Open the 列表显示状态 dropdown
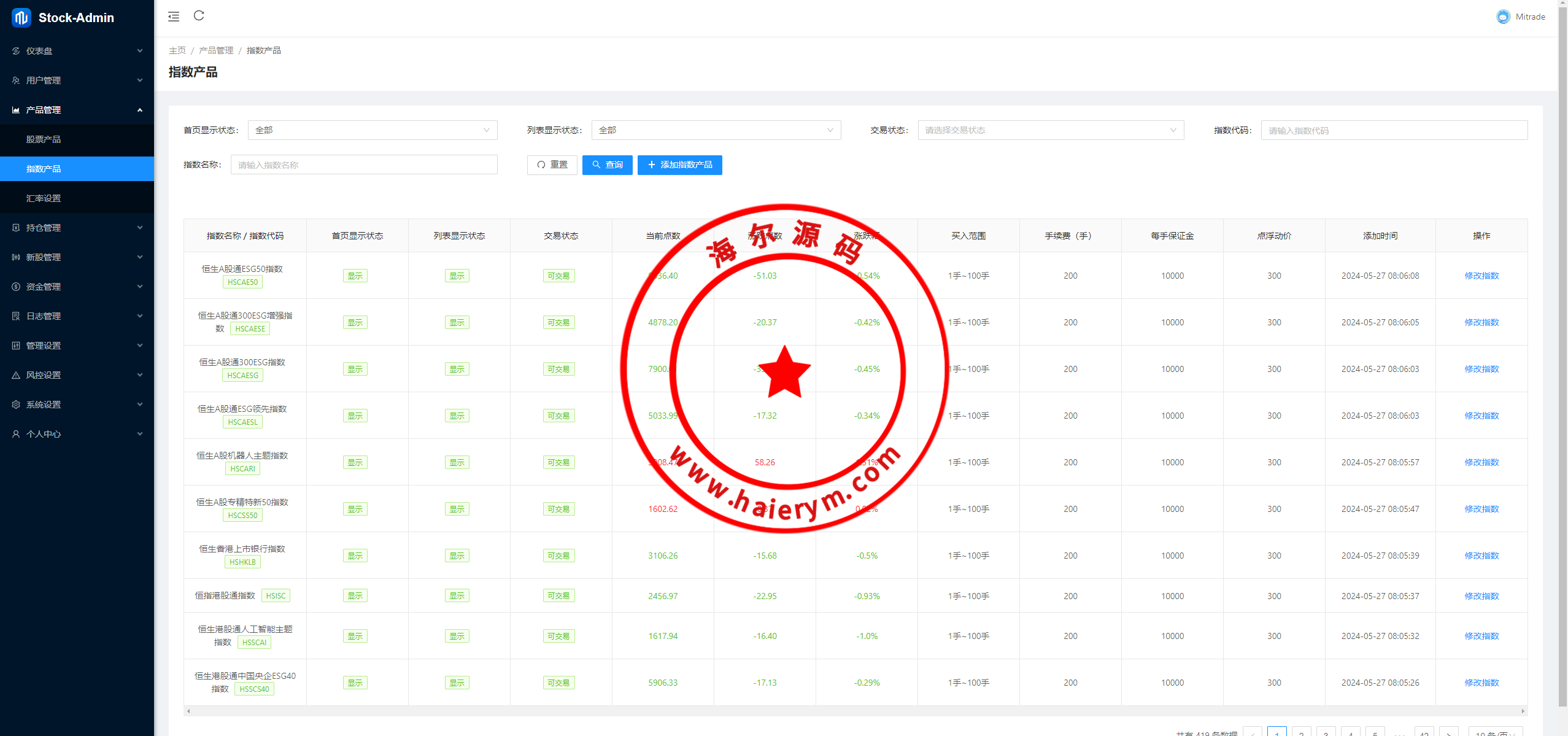The width and height of the screenshot is (1568, 736). click(716, 130)
